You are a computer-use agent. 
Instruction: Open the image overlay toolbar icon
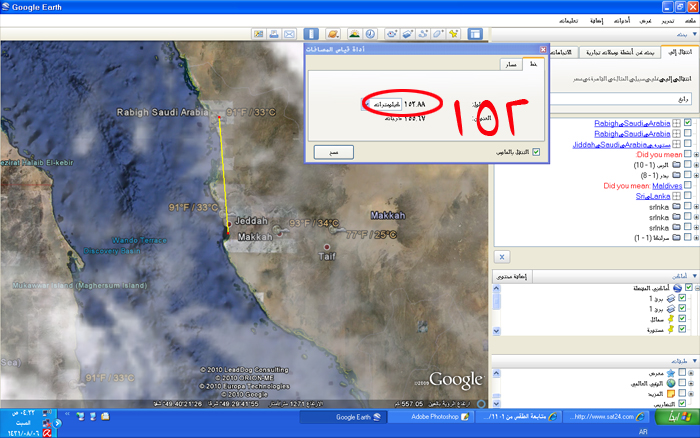pos(258,34)
